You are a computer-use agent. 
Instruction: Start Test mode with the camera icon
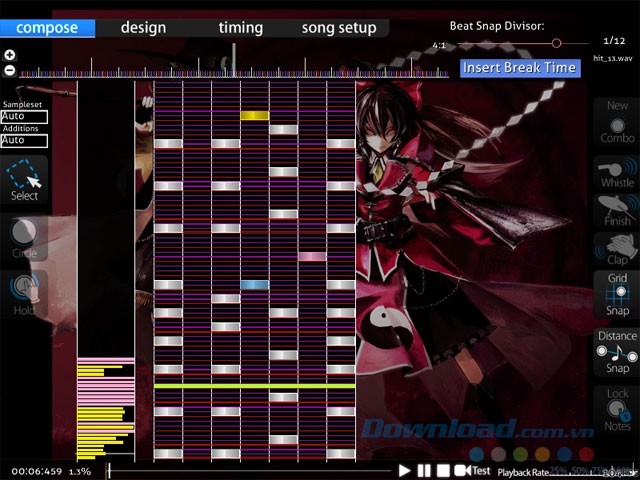[462, 471]
